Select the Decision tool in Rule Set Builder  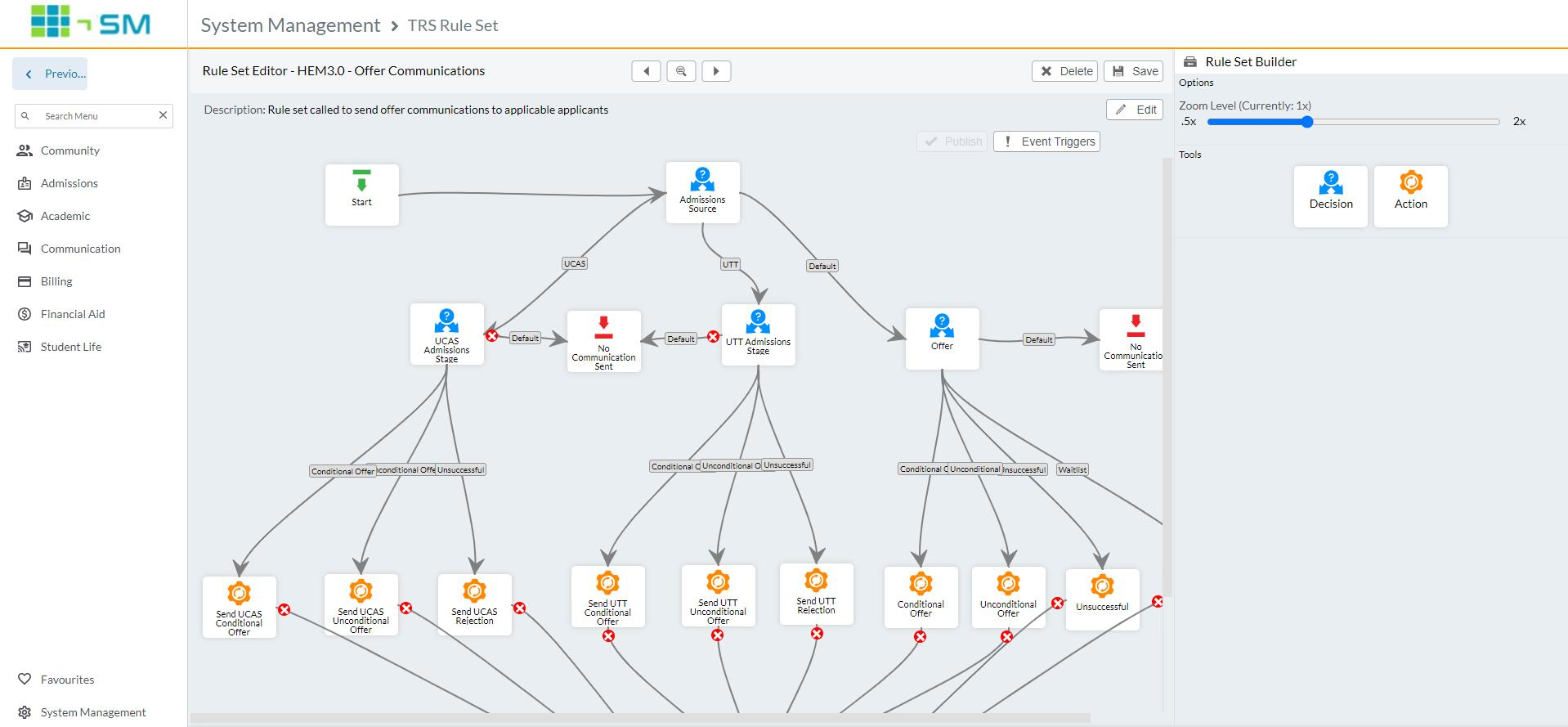click(1330, 196)
